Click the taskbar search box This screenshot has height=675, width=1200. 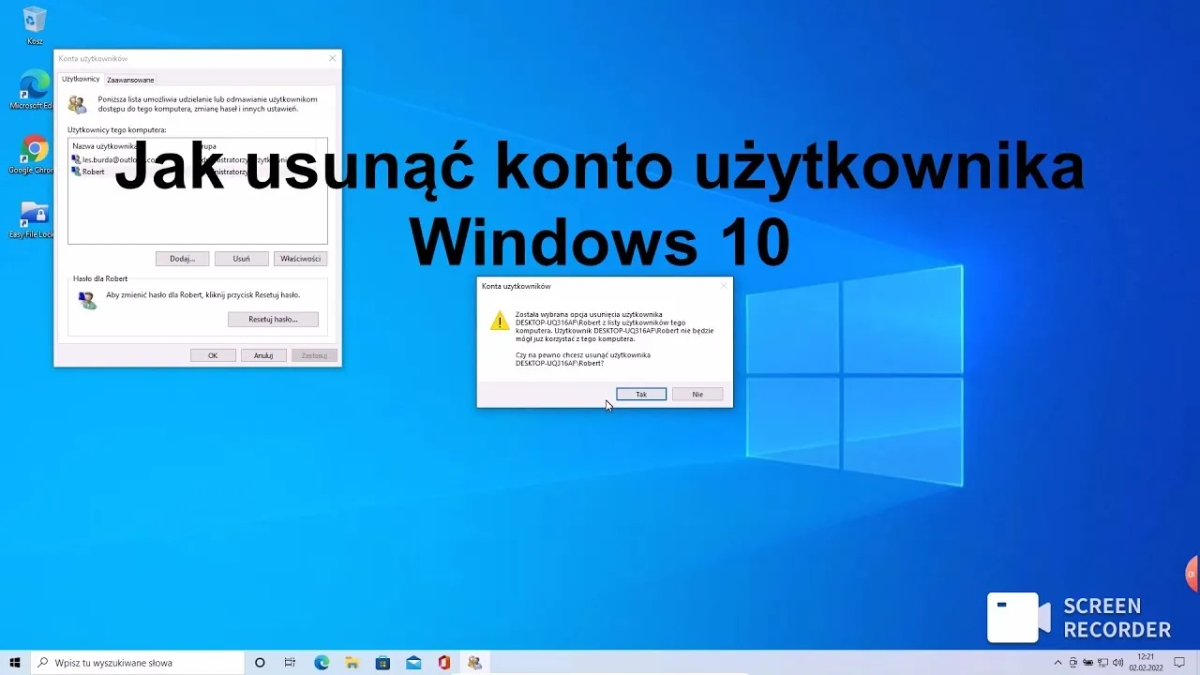tap(140, 662)
